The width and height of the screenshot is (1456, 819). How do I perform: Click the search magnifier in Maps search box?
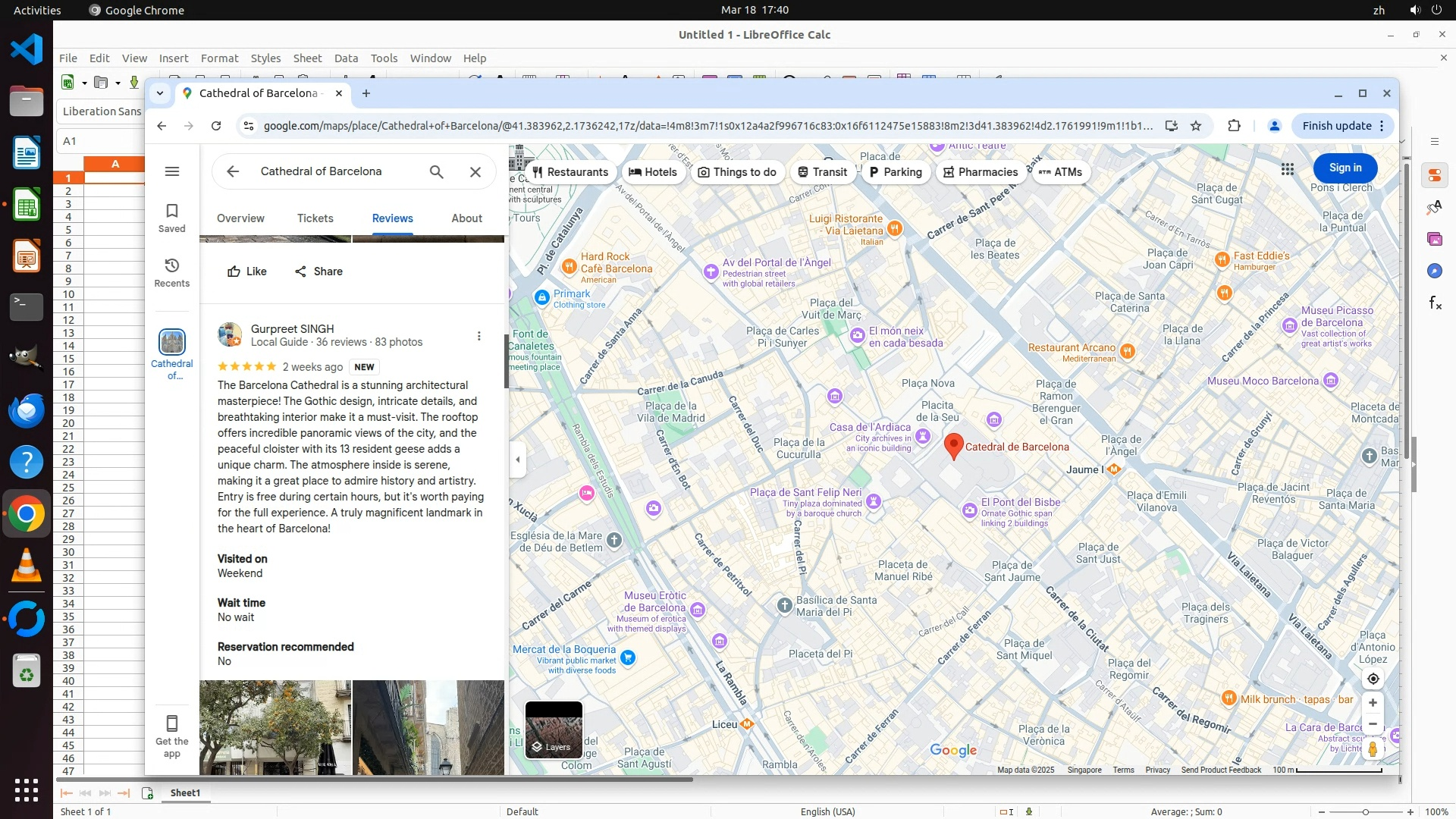click(x=436, y=171)
